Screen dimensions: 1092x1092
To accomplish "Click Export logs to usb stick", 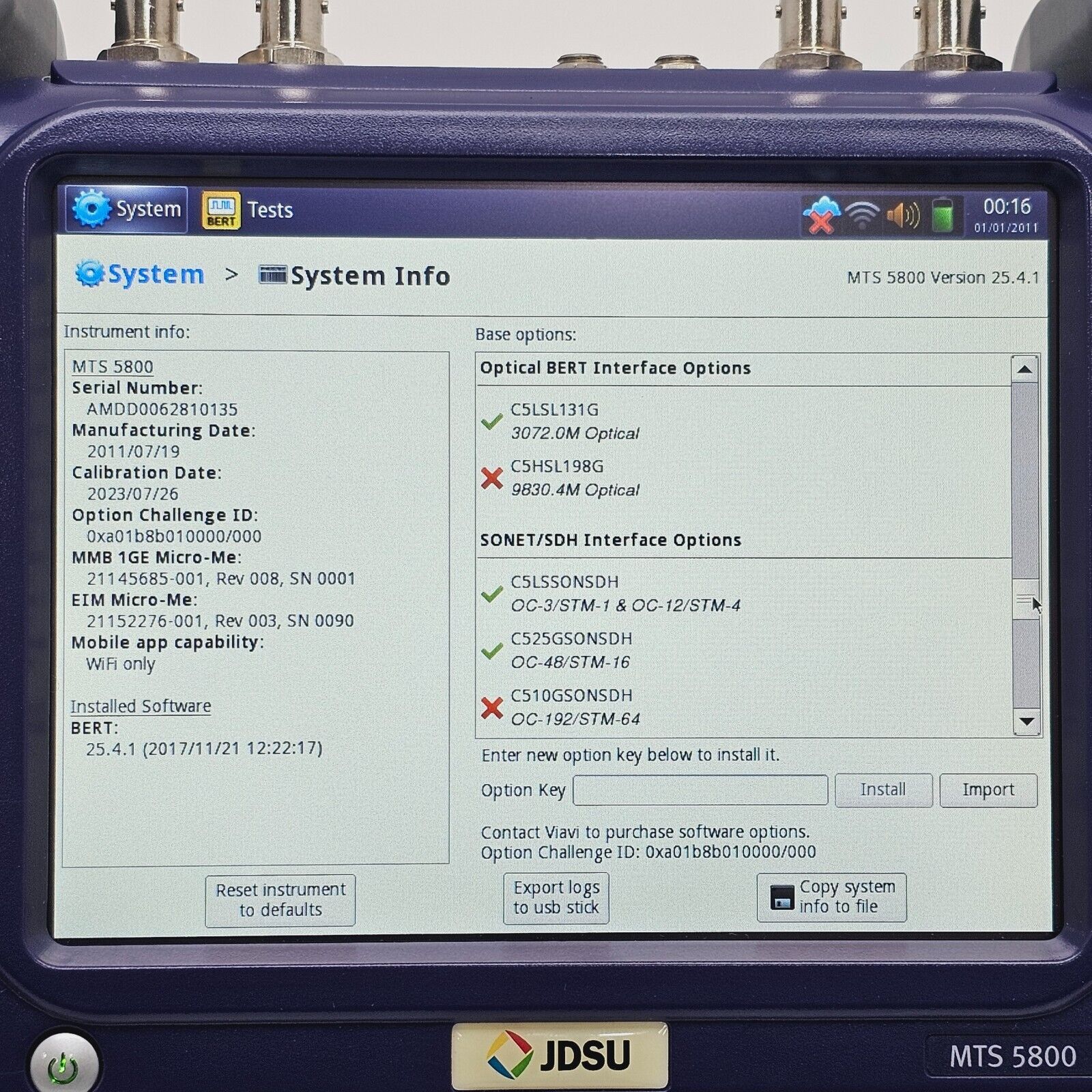I will 555,897.
